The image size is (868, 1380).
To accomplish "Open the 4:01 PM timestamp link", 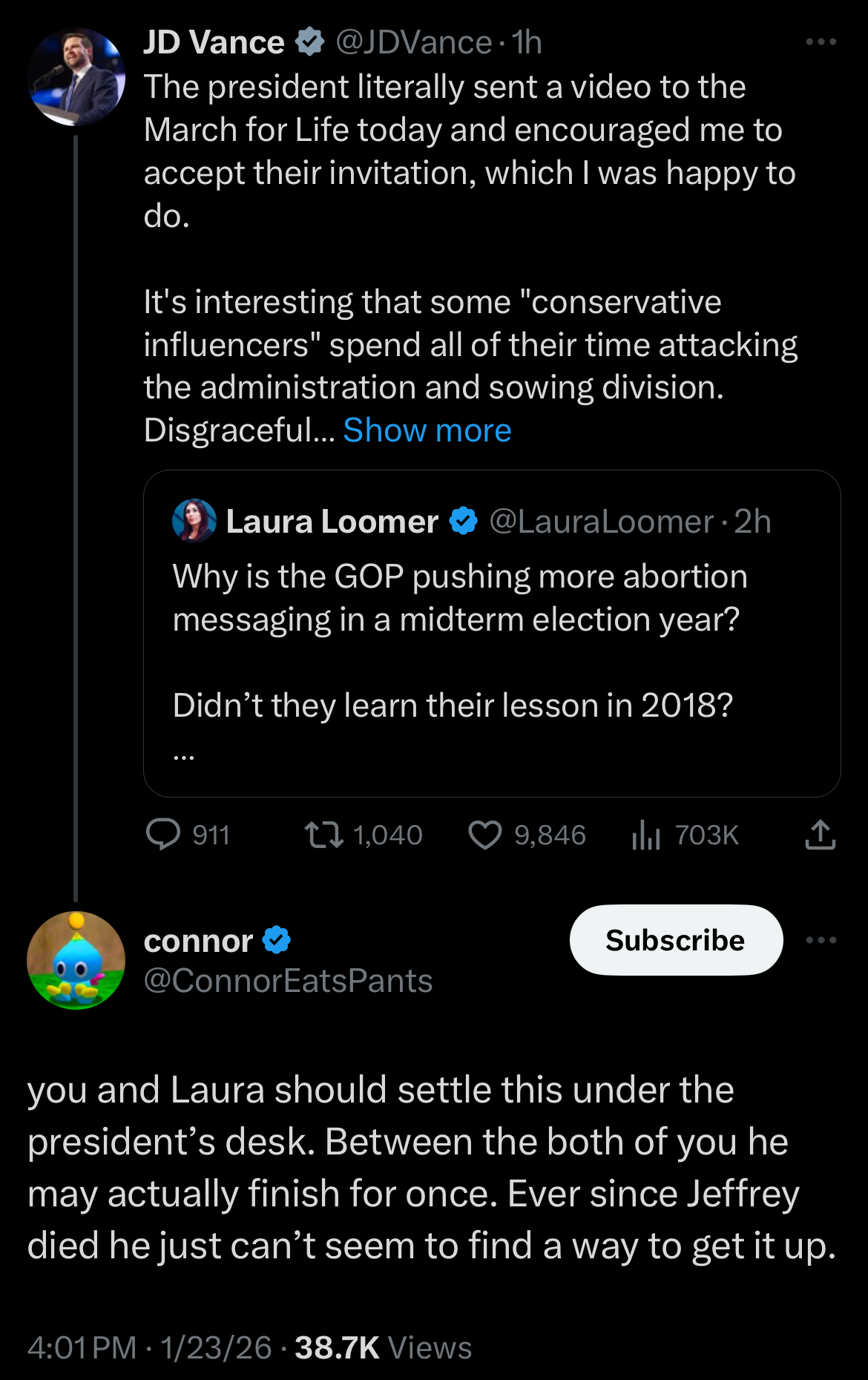I will pyautogui.click(x=82, y=1347).
